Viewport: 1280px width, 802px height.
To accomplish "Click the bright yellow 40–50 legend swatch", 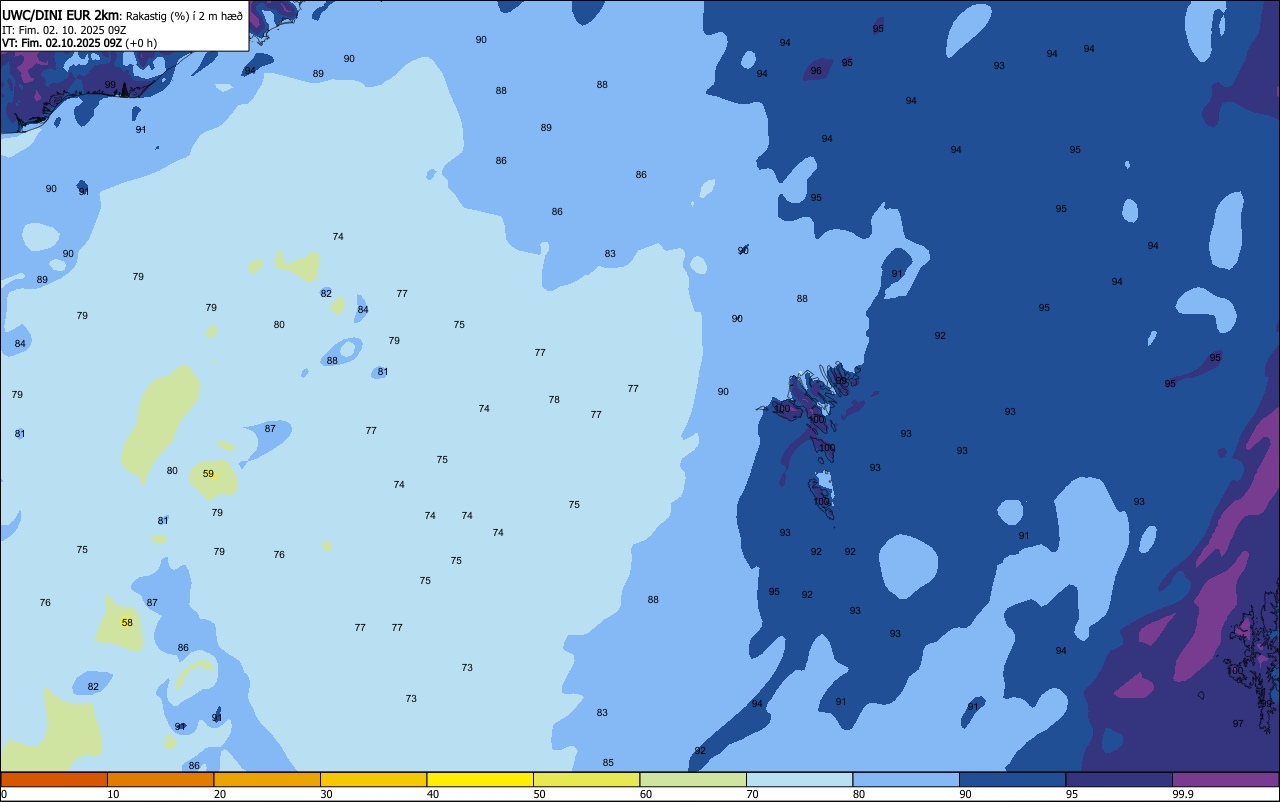I will 480,779.
